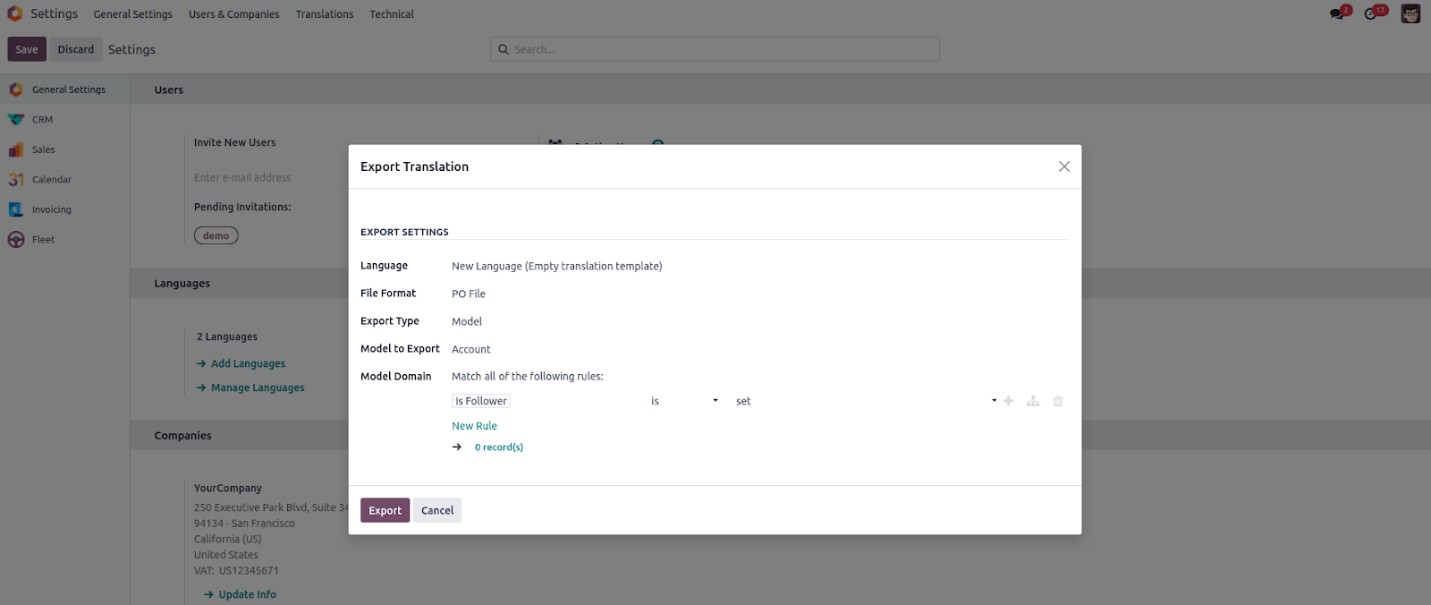Open the Translations menu

point(324,14)
